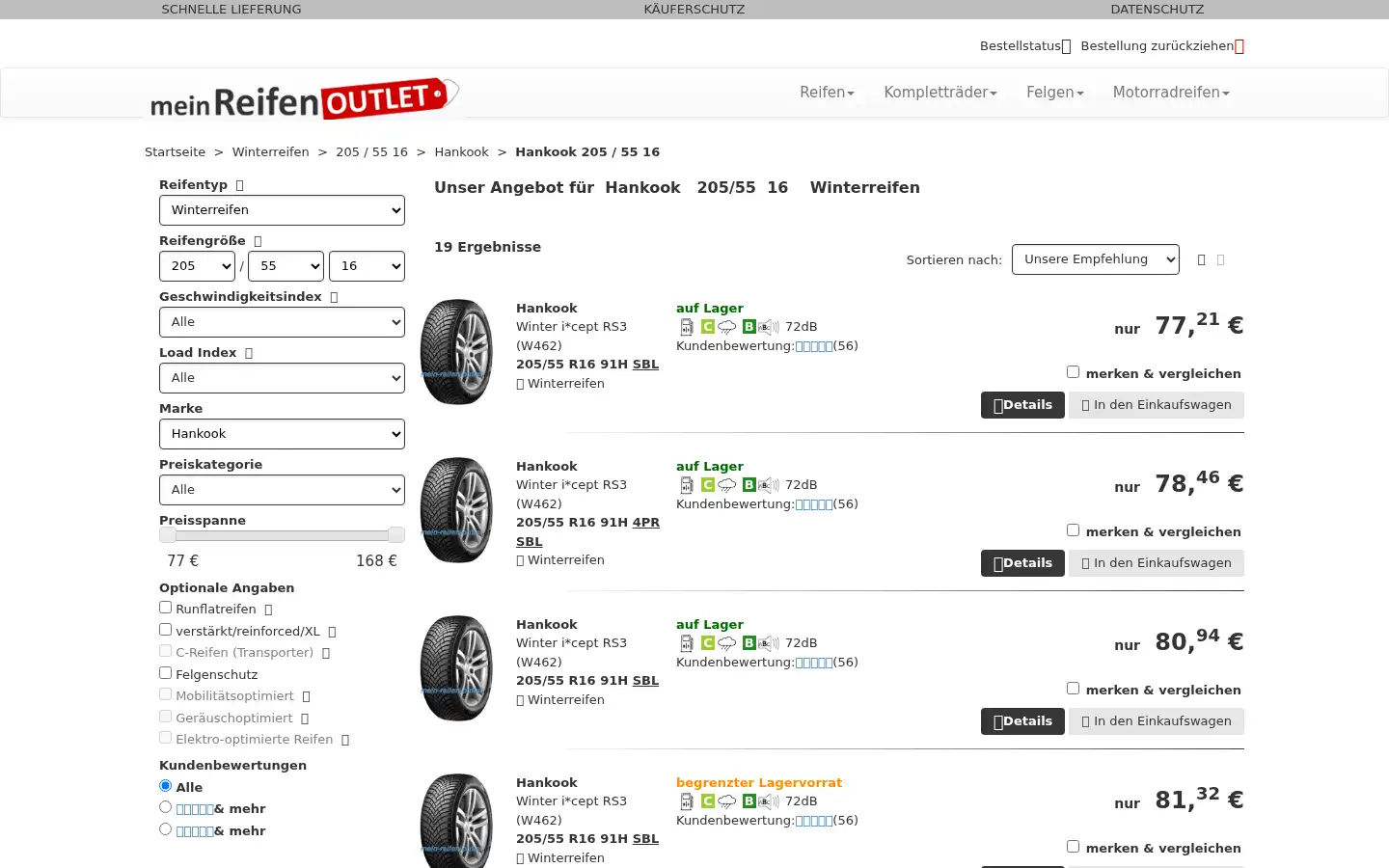
Task: Open info icon beside C-Reifen (Transporter)
Action: (326, 653)
